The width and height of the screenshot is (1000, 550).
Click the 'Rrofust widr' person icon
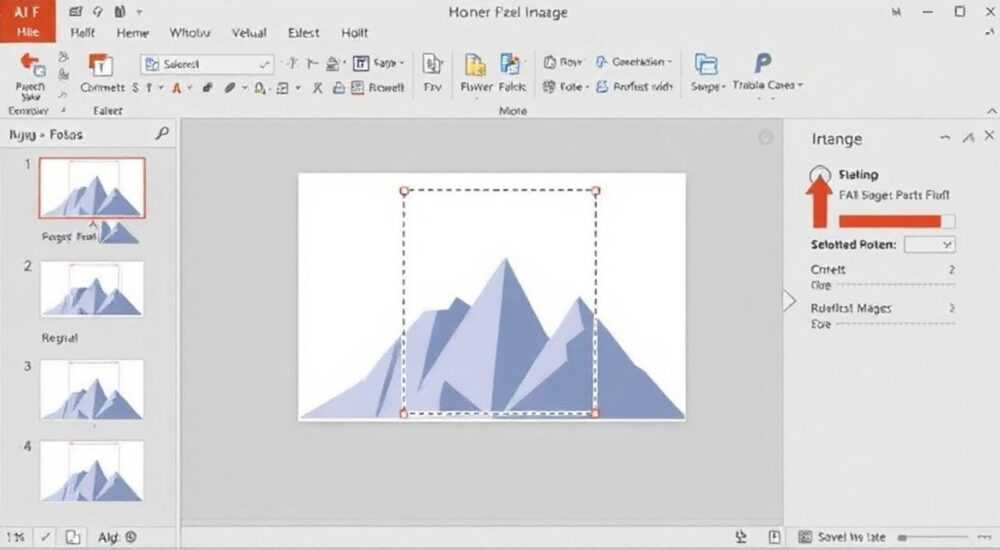(x=601, y=87)
